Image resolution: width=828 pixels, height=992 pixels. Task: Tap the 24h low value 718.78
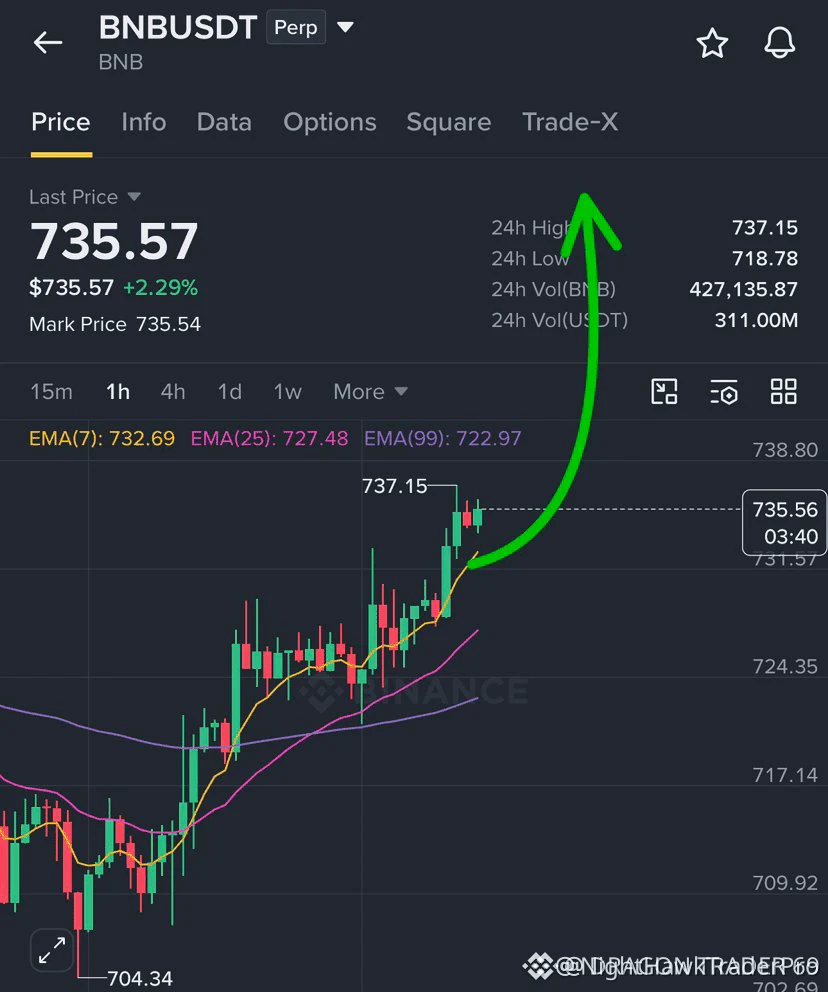point(765,258)
